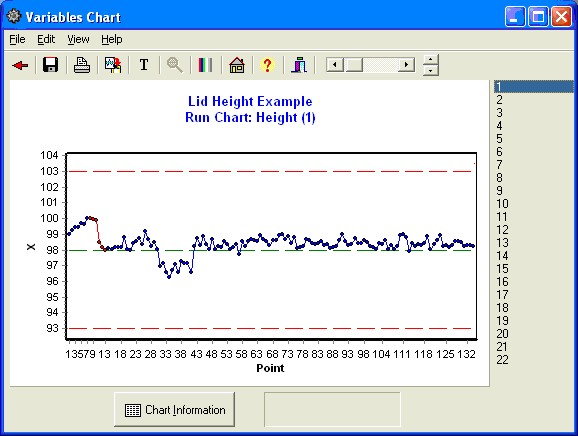578x436 pixels.
Task: Click the copy chart image icon
Action: coord(113,65)
